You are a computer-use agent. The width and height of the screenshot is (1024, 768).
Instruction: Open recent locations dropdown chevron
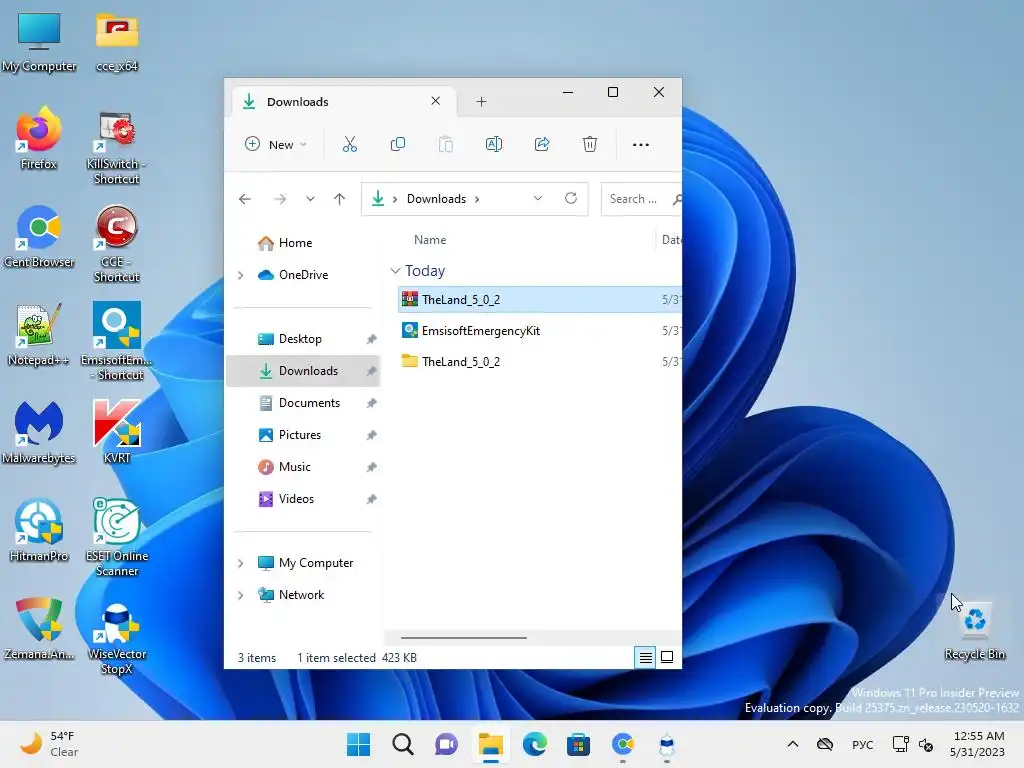click(310, 199)
